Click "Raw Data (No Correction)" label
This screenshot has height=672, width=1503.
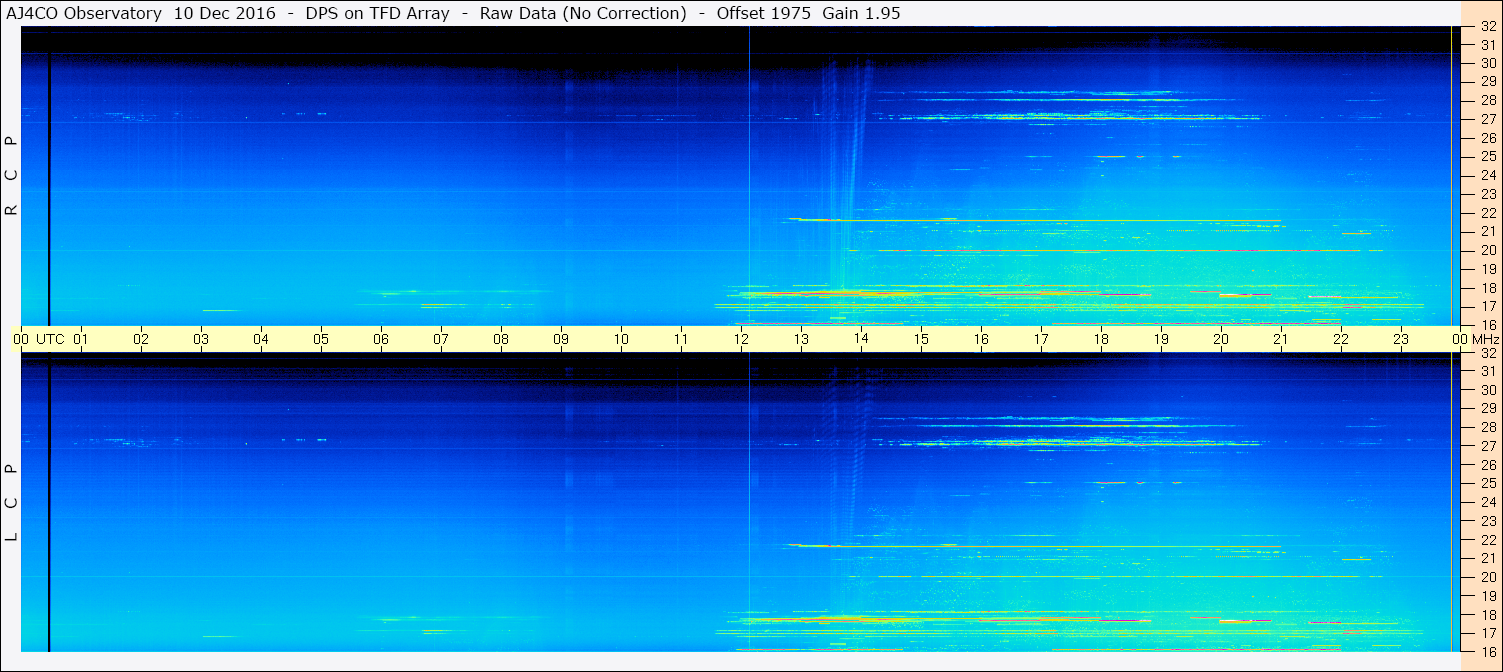[583, 13]
